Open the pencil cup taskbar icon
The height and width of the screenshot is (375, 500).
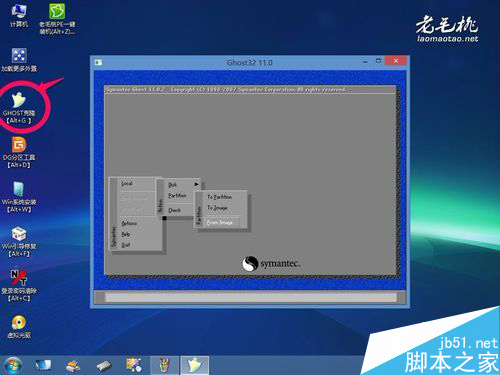click(x=164, y=365)
